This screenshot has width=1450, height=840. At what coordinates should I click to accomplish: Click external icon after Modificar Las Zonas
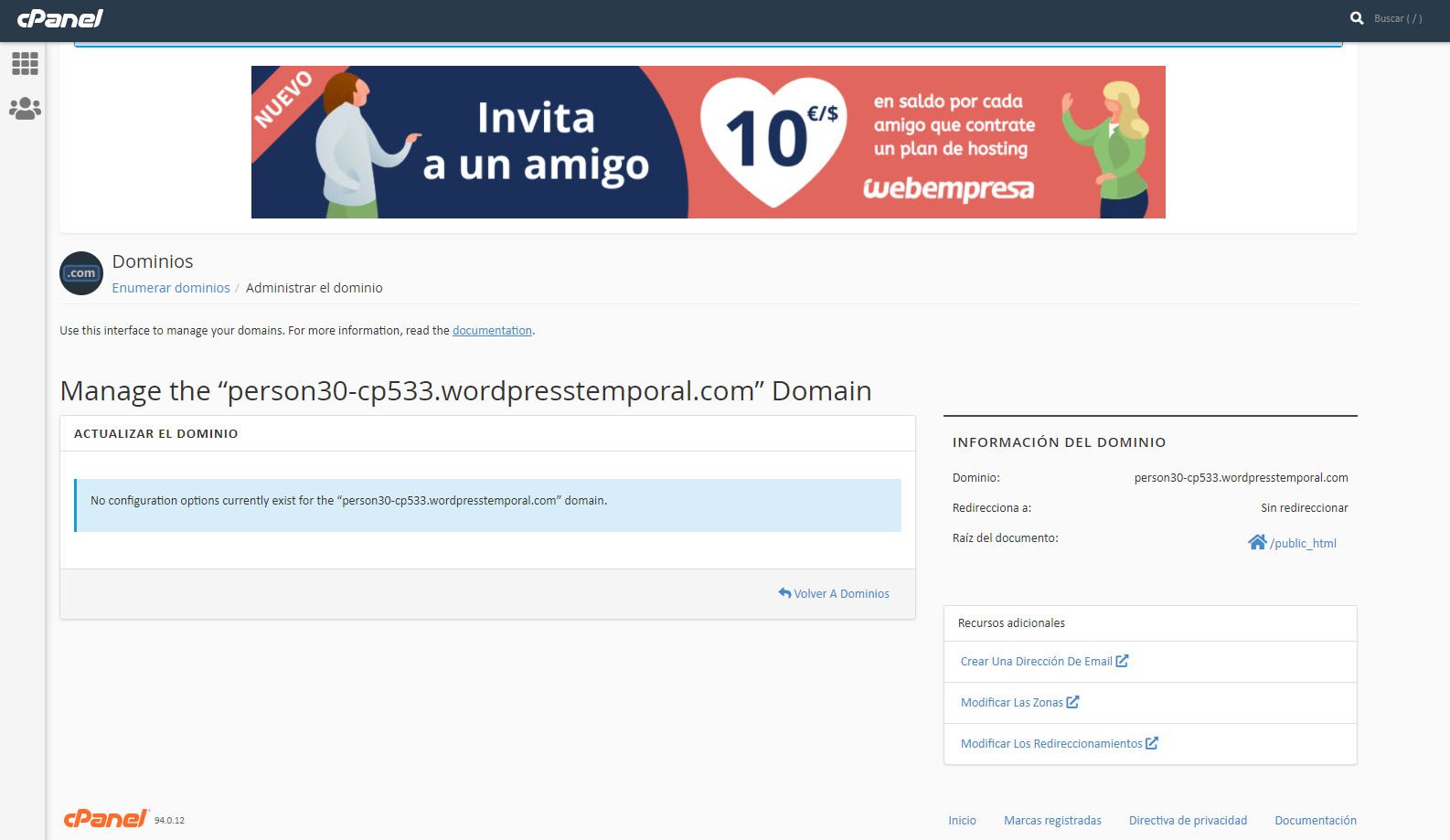click(1072, 702)
